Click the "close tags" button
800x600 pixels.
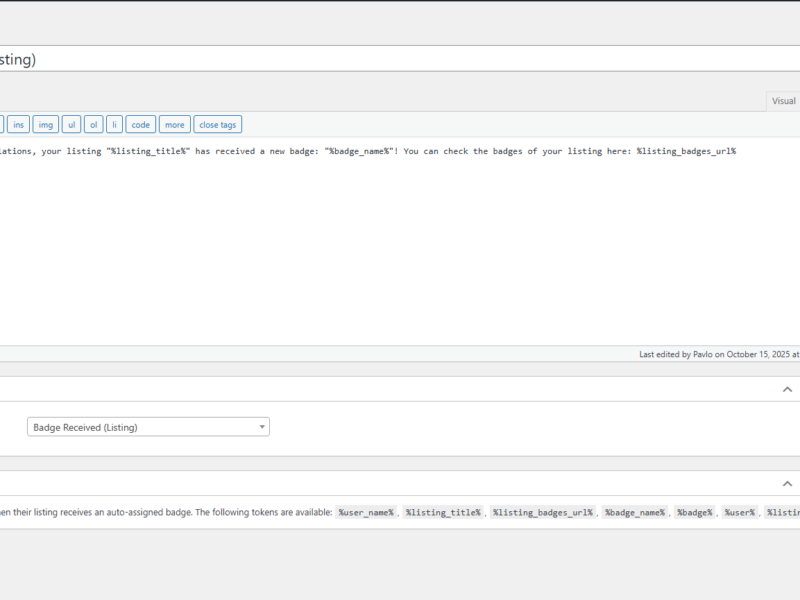coord(217,124)
